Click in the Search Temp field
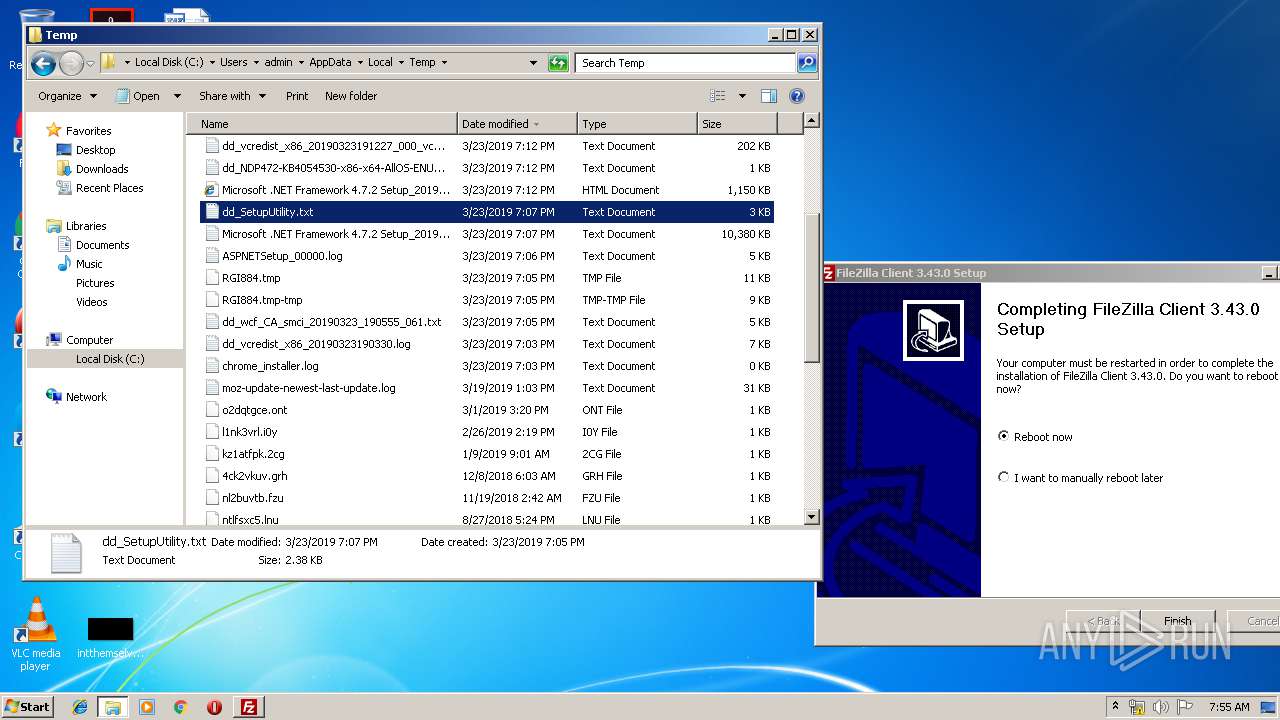Viewport: 1280px width, 720px height. [x=686, y=63]
